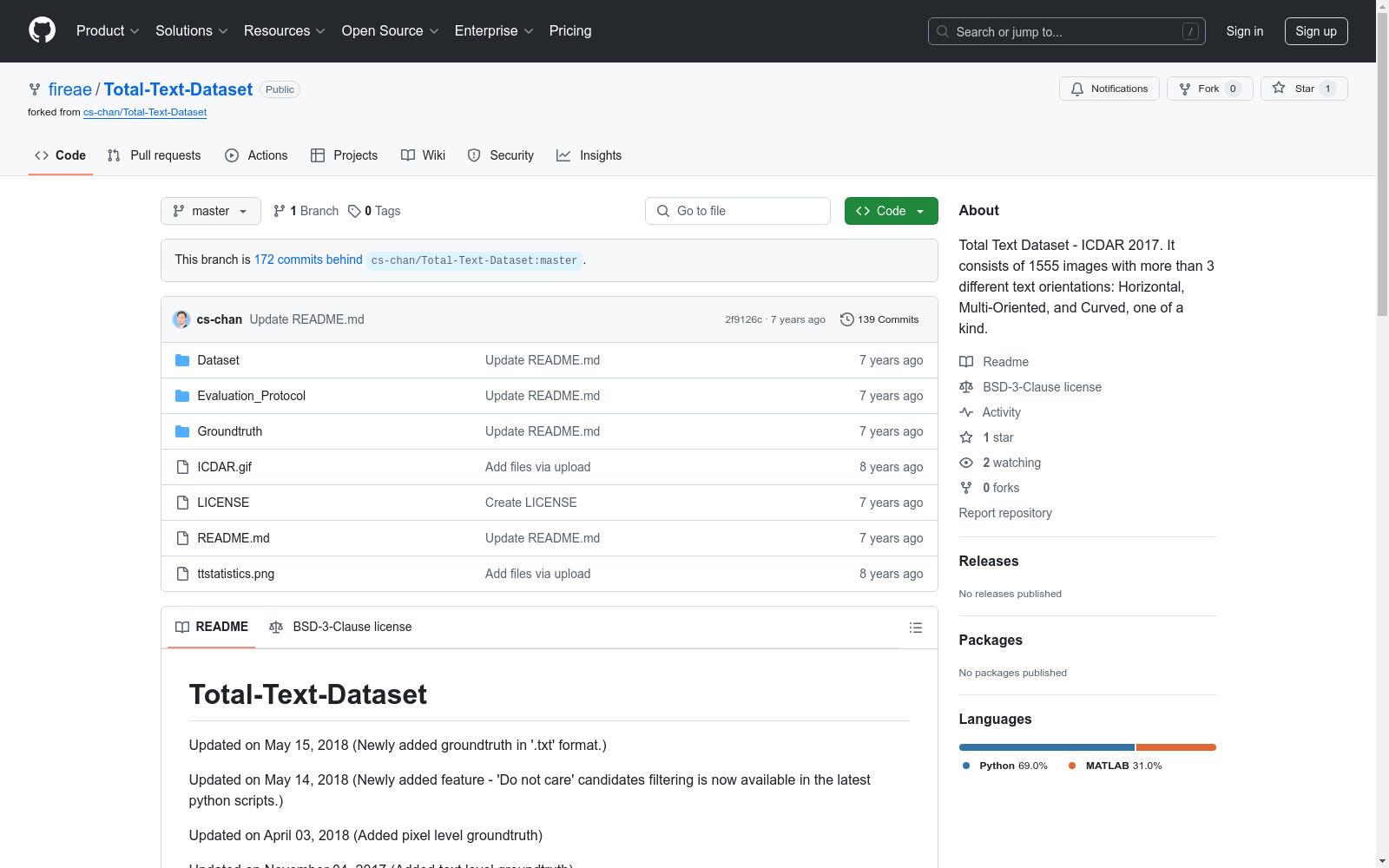Click the magnifier icon in search bar
Screen dimensions: 1389x868
click(x=943, y=31)
